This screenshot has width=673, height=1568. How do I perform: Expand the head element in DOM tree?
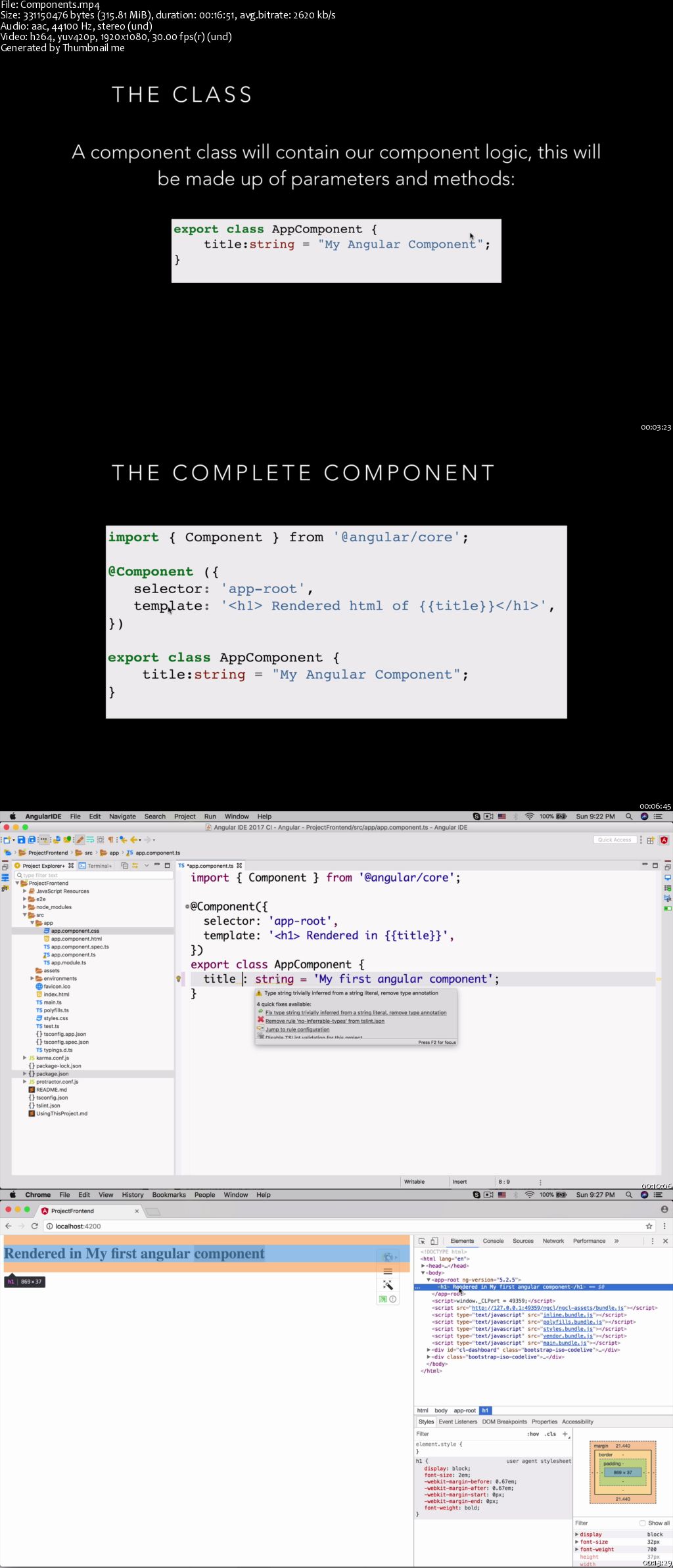[423, 1266]
